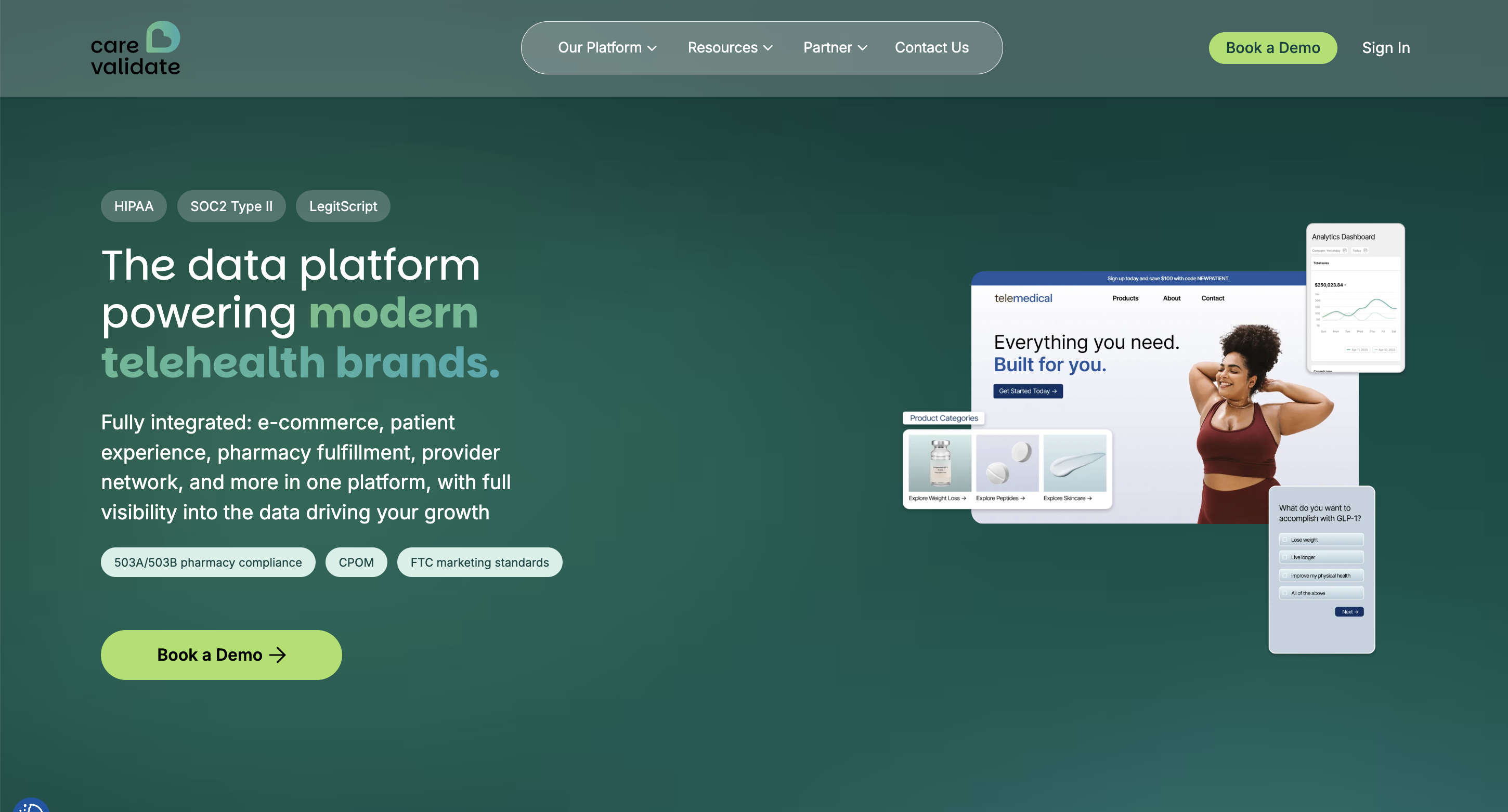1508x812 pixels.
Task: Click the 503A/503B pharmacy compliance tag
Action: [x=208, y=562]
